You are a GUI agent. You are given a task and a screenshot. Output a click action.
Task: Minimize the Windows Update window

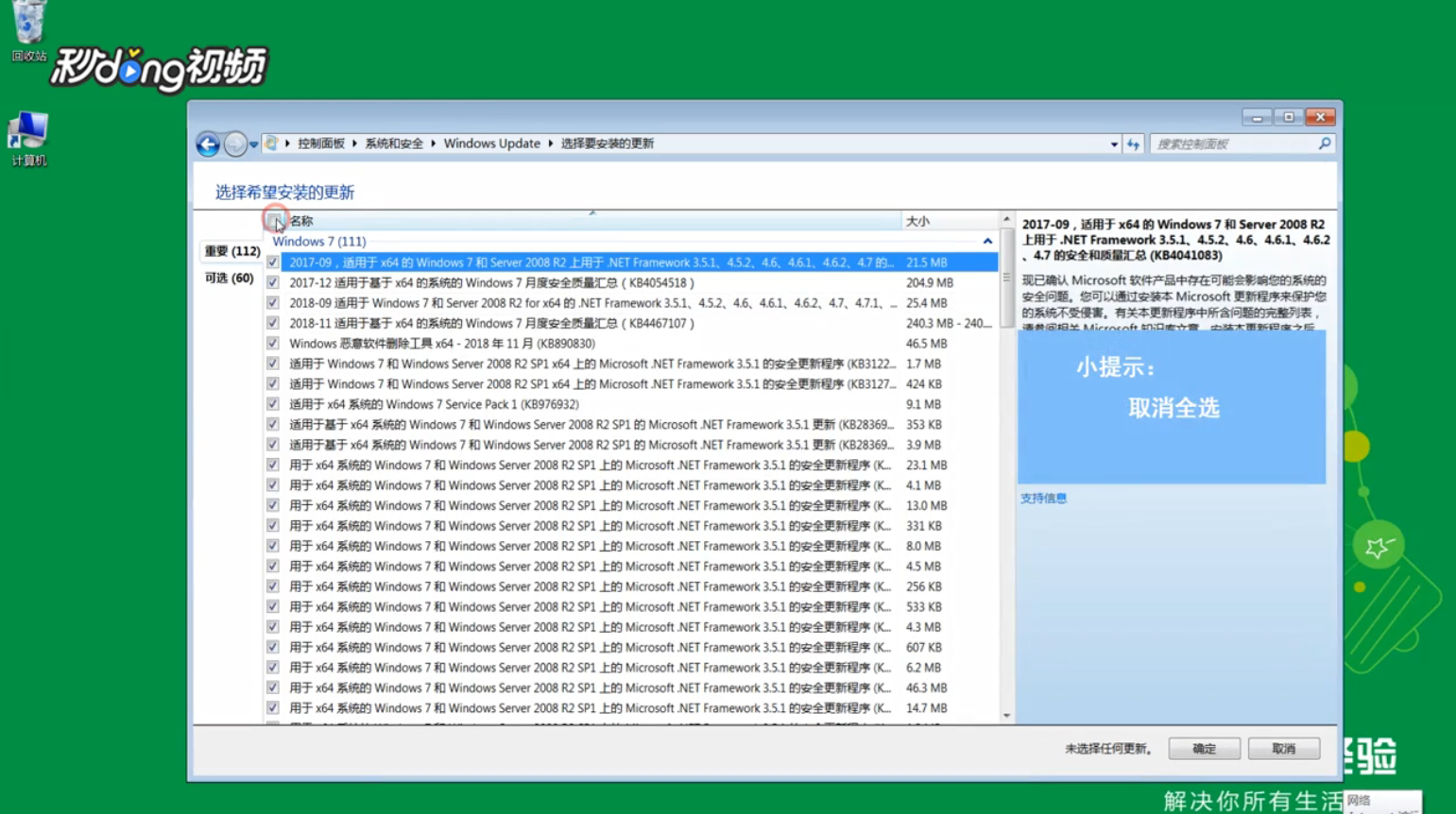coord(1257,117)
